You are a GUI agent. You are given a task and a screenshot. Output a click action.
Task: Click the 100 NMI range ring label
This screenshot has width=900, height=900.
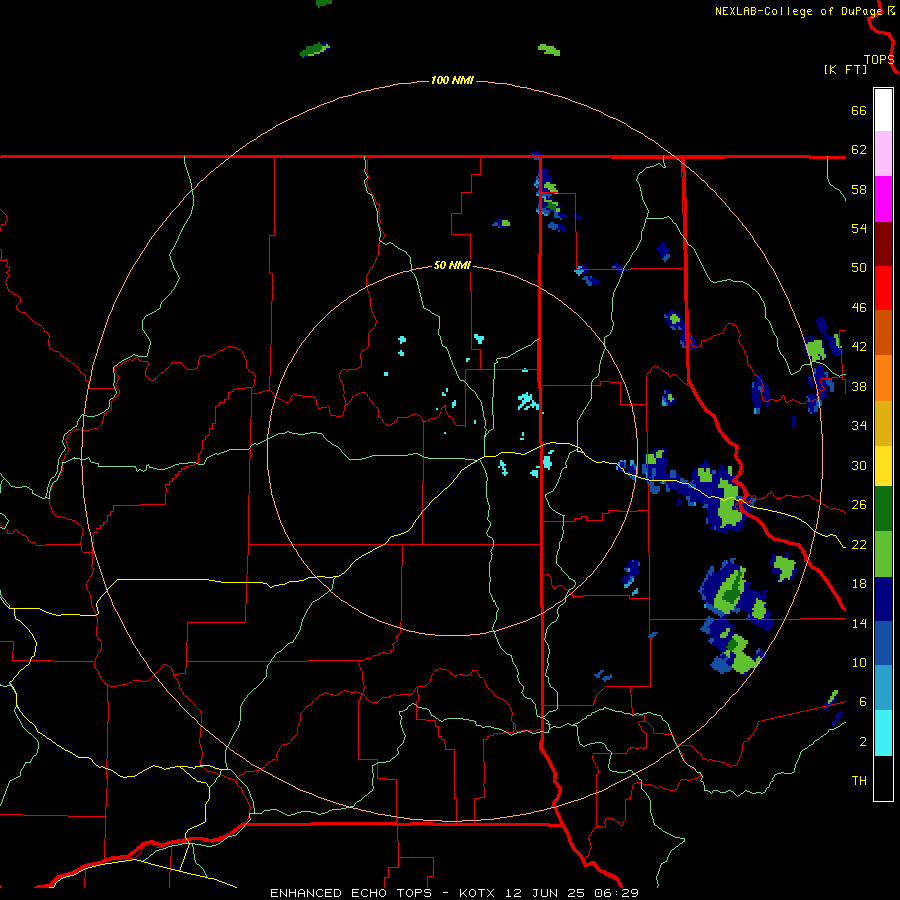(452, 80)
